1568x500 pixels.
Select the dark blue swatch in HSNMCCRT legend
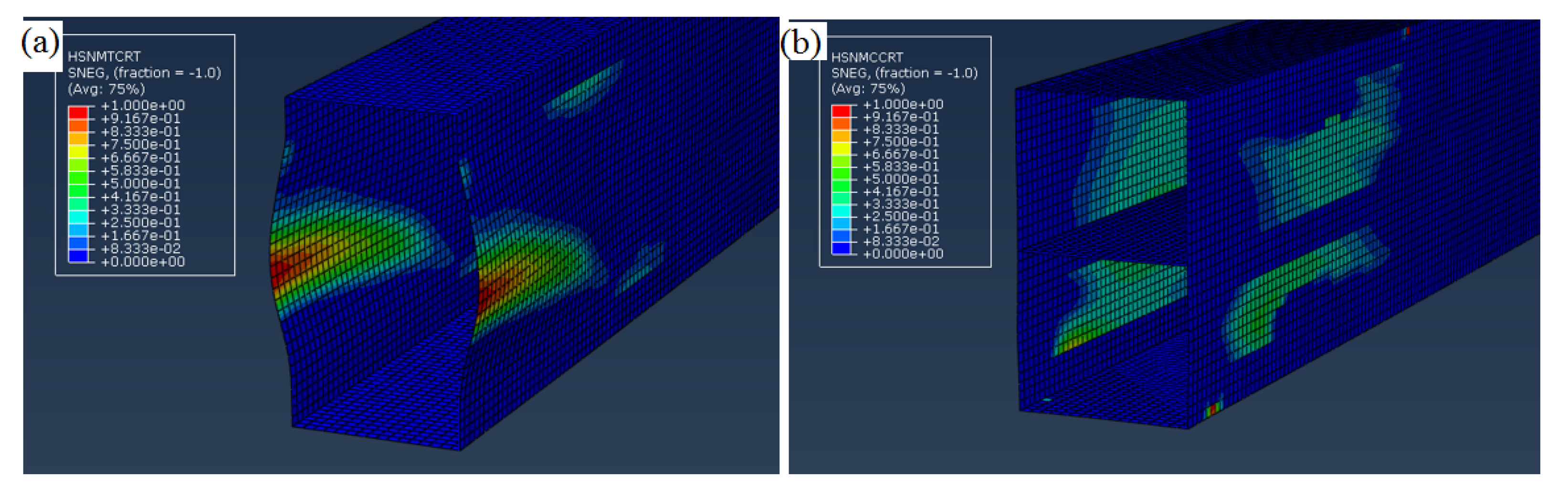(x=841, y=248)
